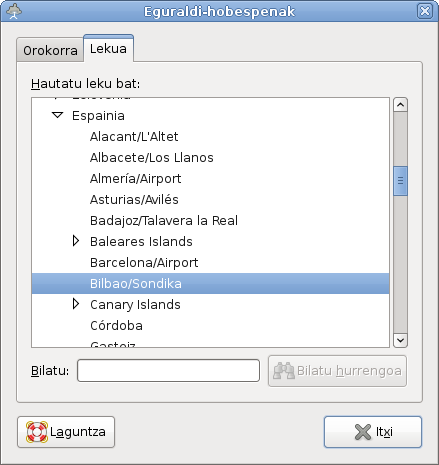Expand the Canary Islands node
This screenshot has height=465, width=439.
76,304
